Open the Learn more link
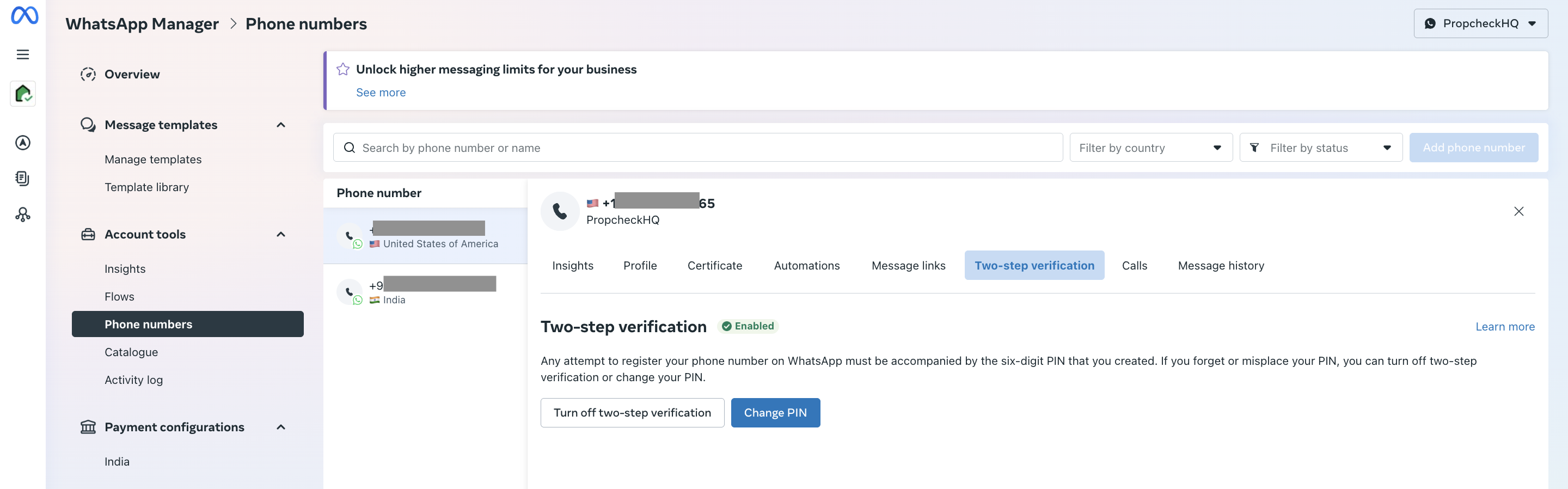The height and width of the screenshot is (489, 1568). coord(1505,327)
